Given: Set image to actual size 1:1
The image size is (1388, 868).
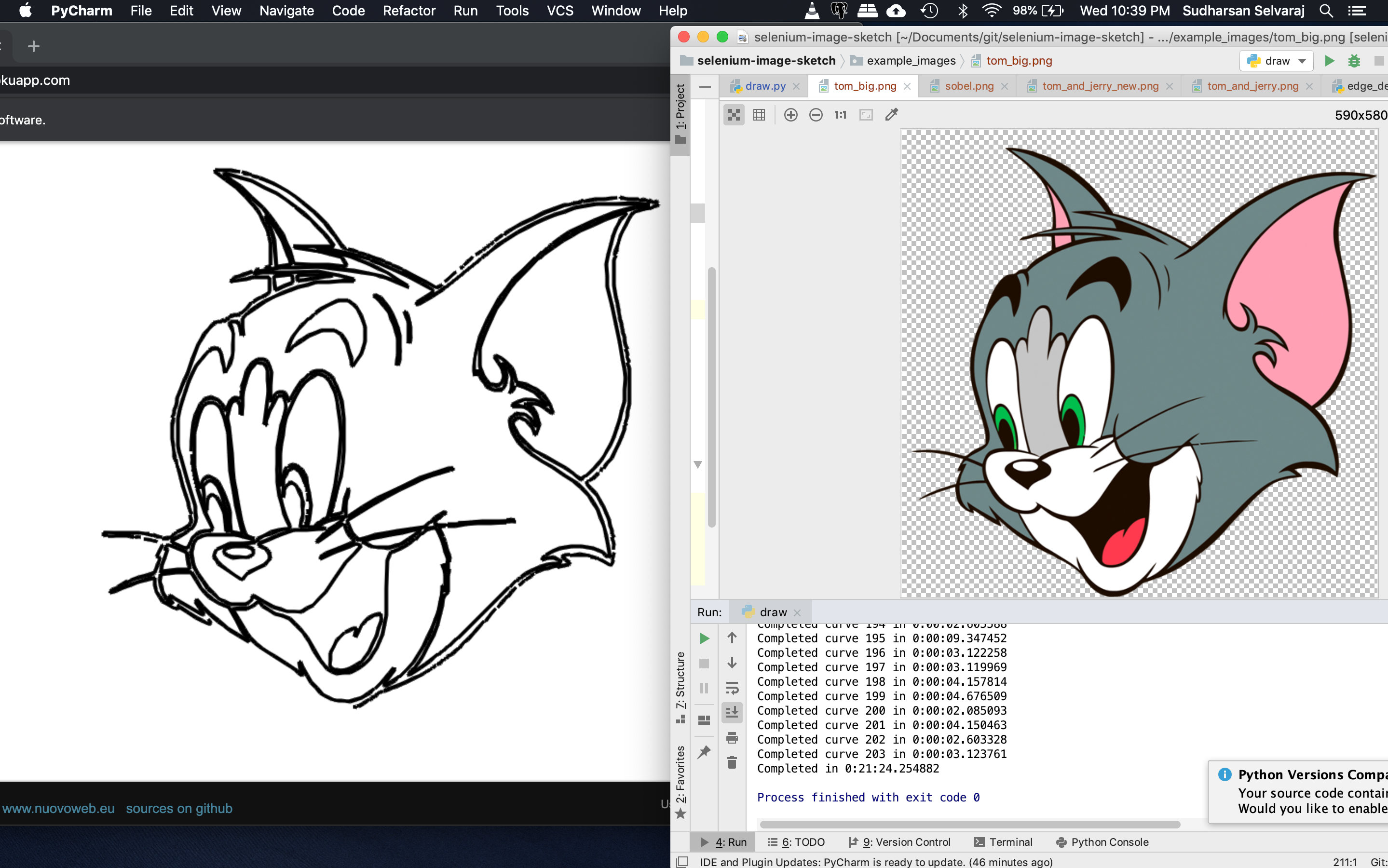Looking at the screenshot, I should 841,115.
